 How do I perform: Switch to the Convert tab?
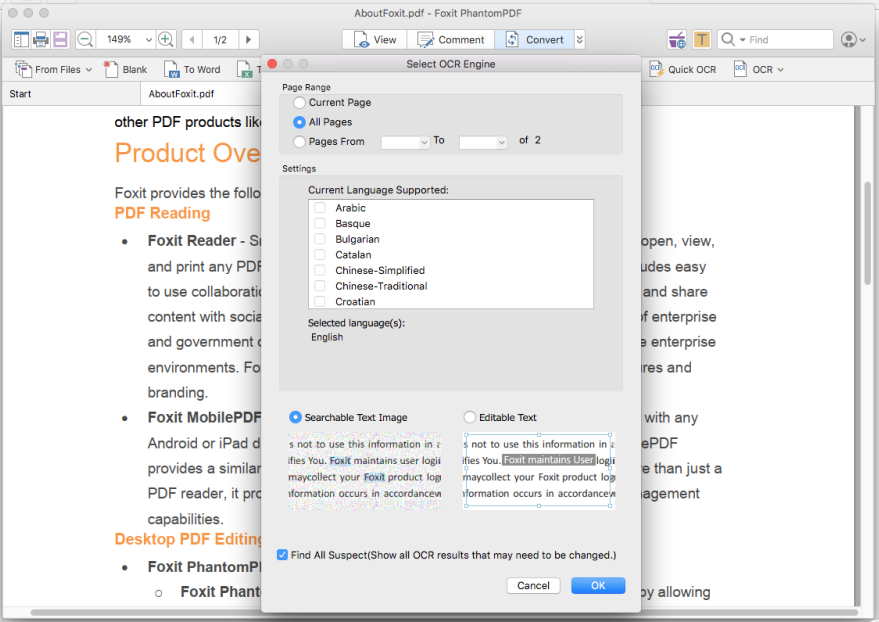[534, 40]
